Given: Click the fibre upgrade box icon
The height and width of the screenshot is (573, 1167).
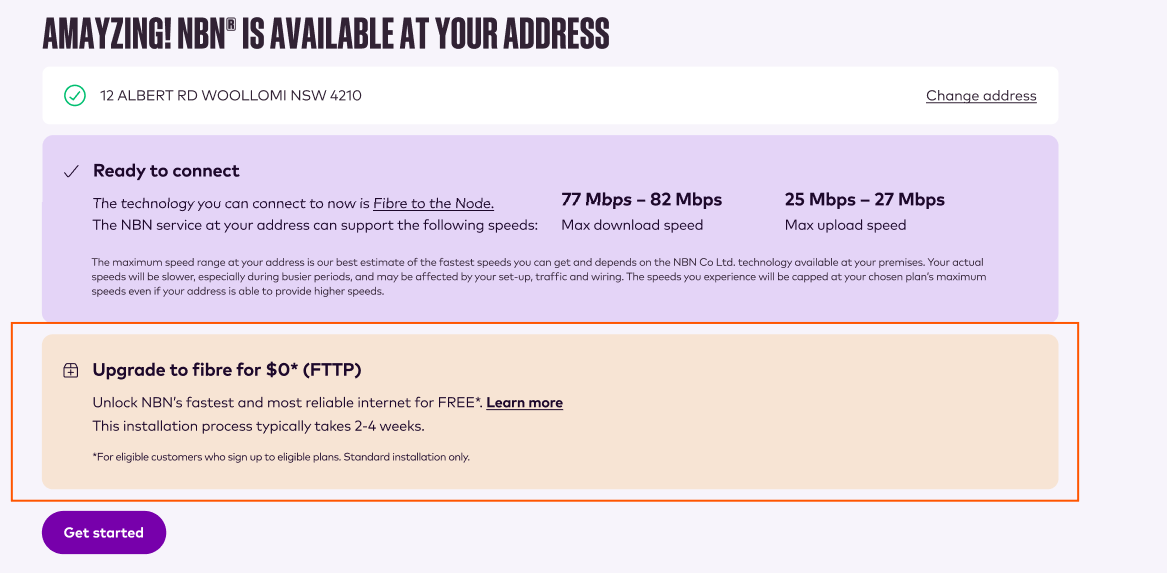Looking at the screenshot, I should 71,371.
